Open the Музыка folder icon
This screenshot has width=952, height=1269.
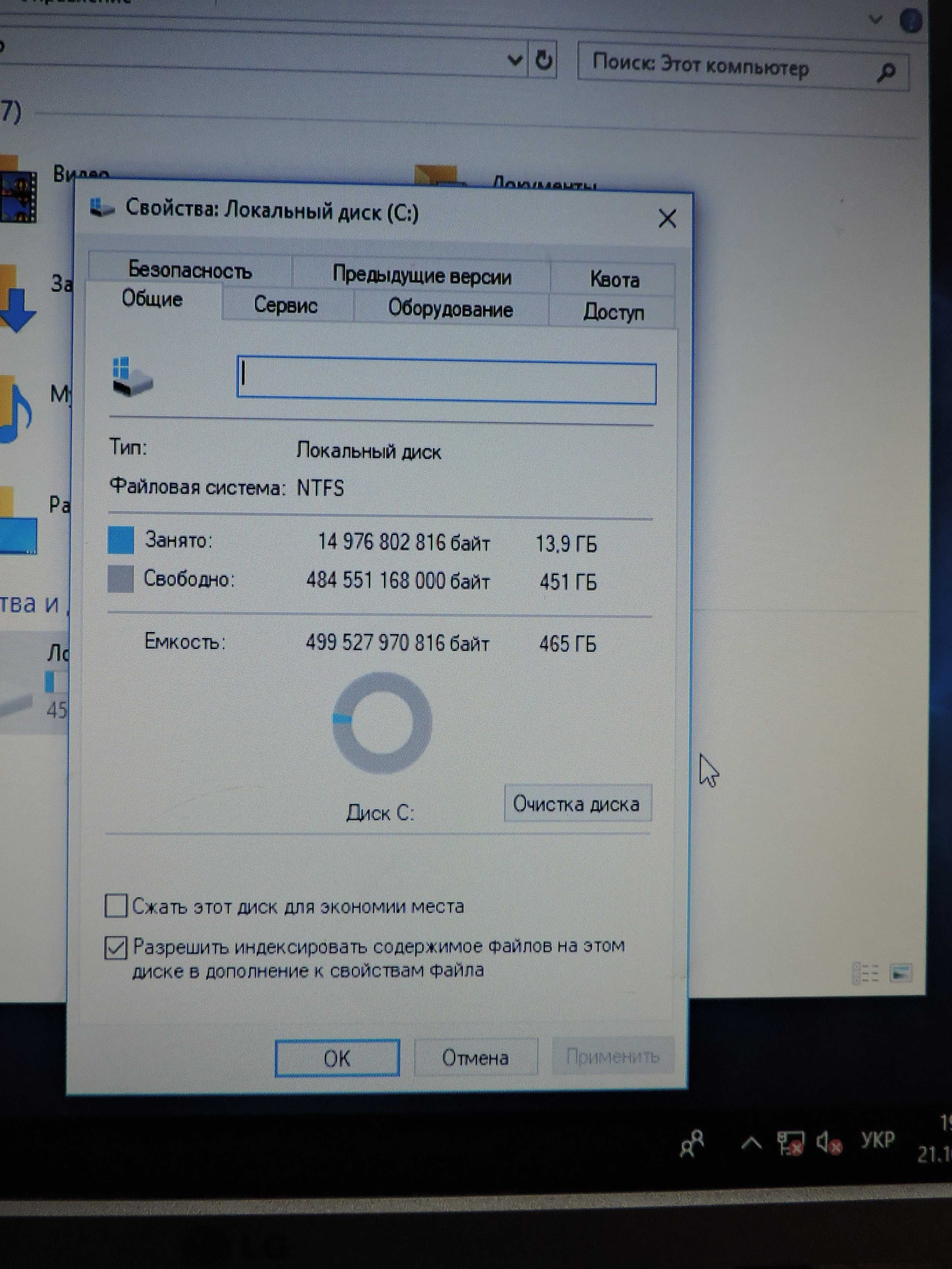point(16,408)
